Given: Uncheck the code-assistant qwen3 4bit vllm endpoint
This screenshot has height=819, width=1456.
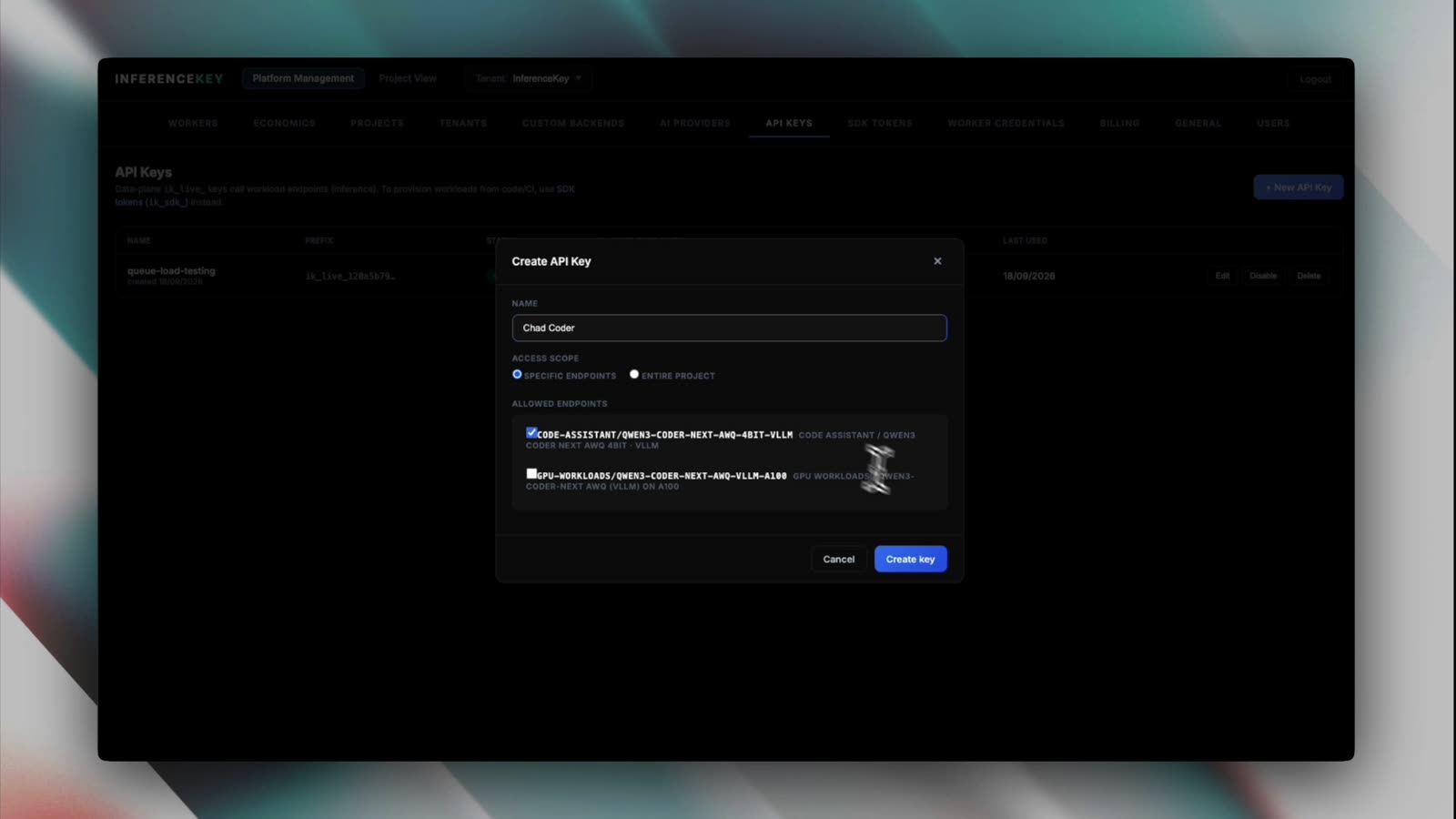Looking at the screenshot, I should coord(531,433).
